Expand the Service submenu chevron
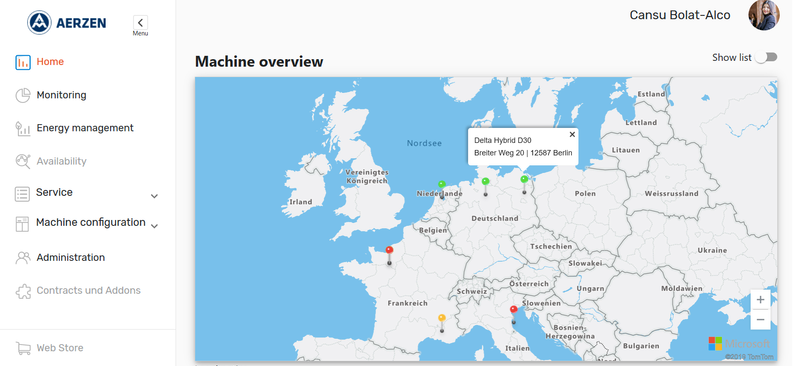The image size is (796, 366). (x=154, y=196)
